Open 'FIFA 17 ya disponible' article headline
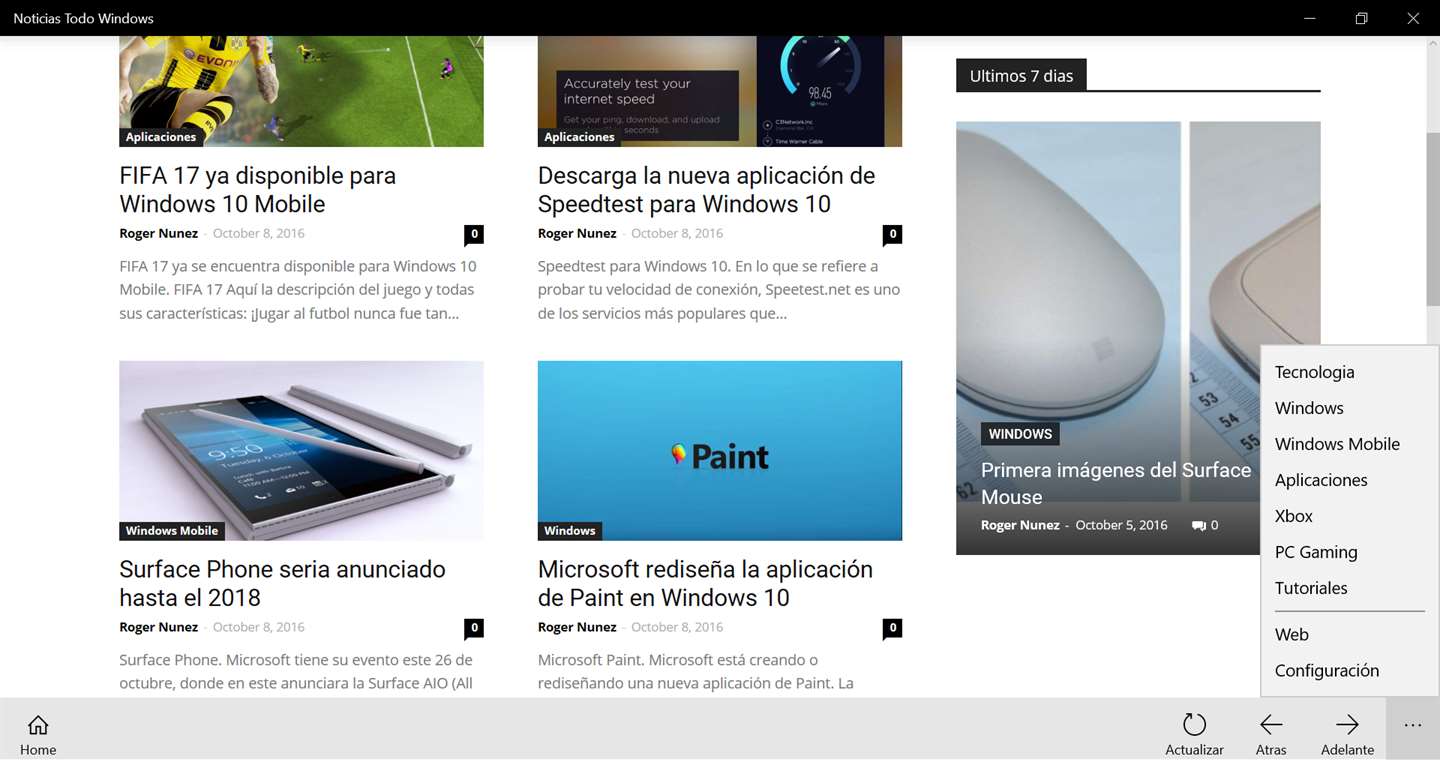 (258, 189)
